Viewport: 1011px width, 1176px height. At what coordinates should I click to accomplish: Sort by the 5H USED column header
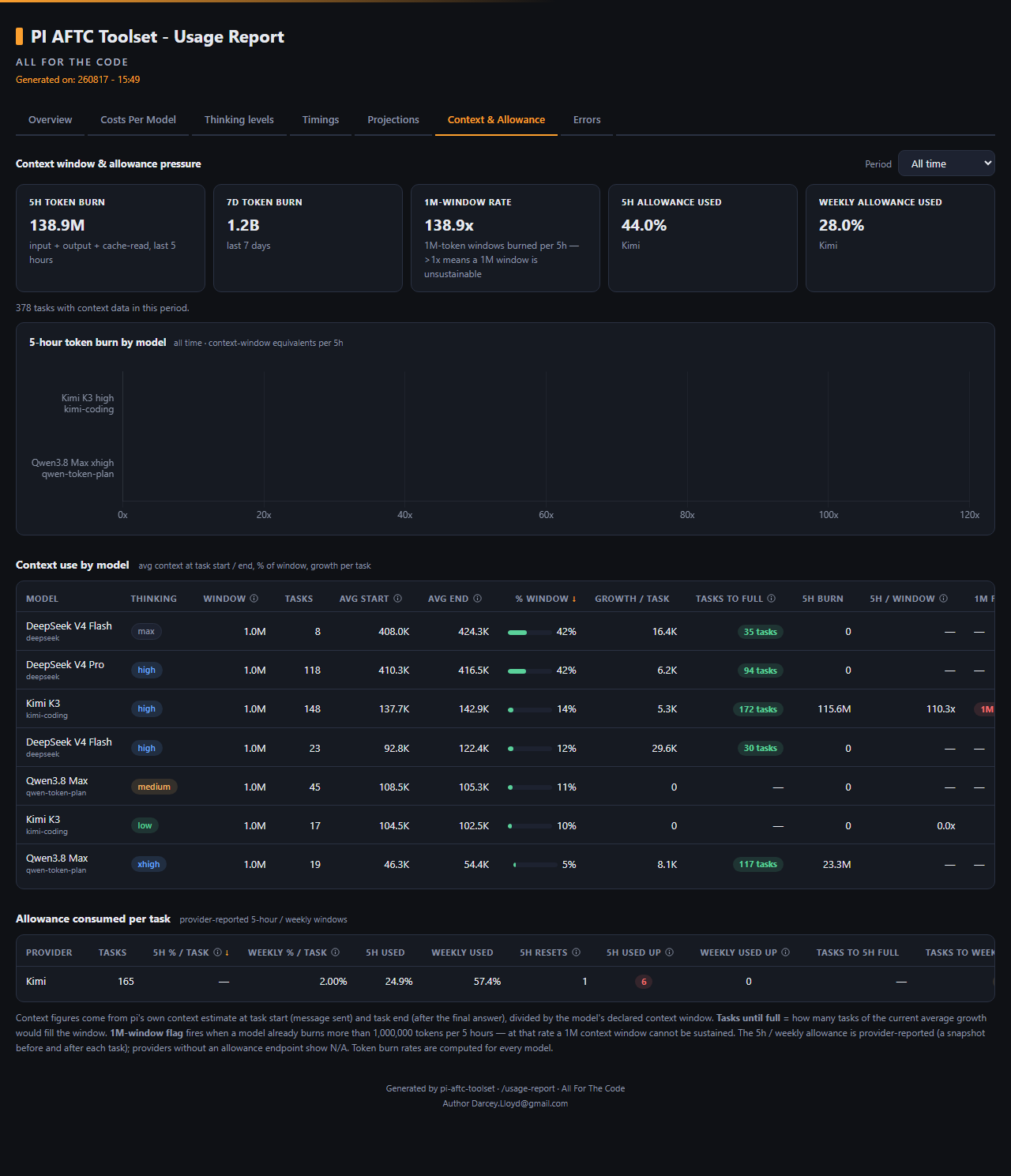(x=385, y=952)
